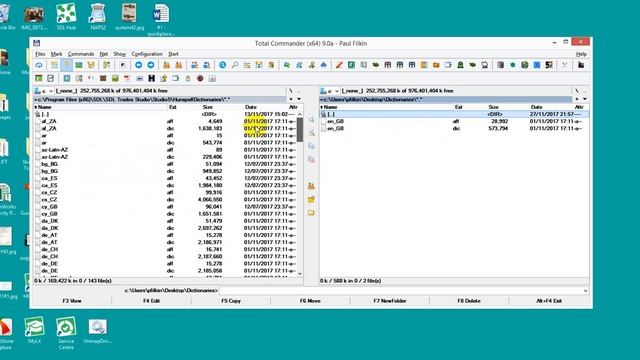640x360 pixels.
Task: Click the dark red round icon in second toolbar row
Action: [x=200, y=78]
